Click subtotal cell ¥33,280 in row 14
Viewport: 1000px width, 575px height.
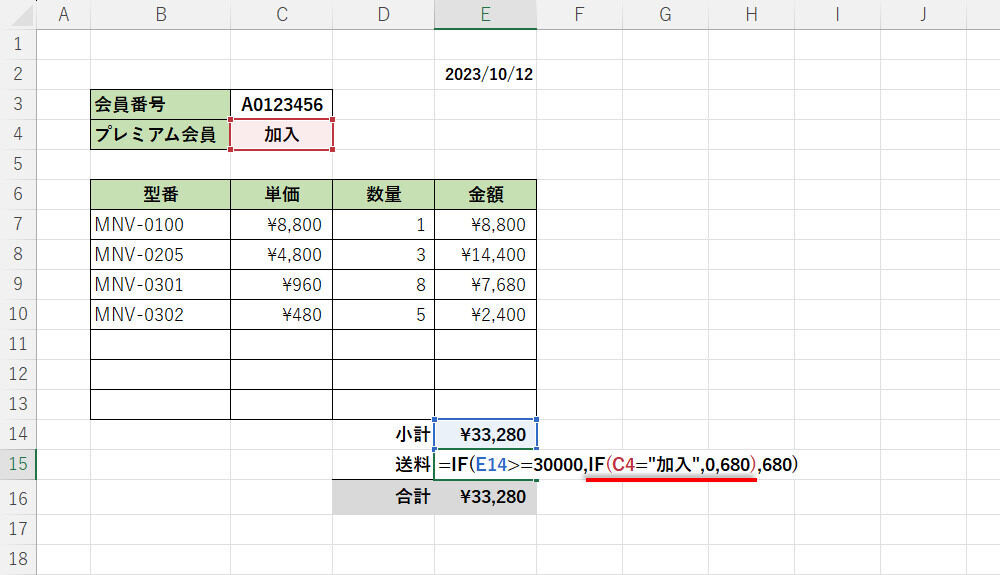pos(485,434)
